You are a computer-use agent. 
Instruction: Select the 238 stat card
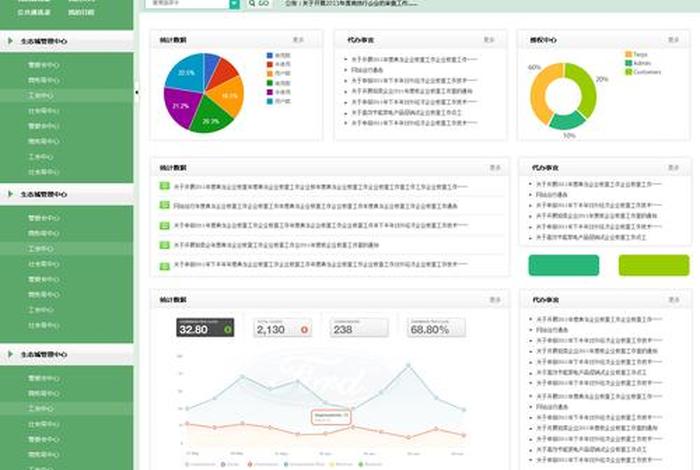pyautogui.click(x=359, y=327)
